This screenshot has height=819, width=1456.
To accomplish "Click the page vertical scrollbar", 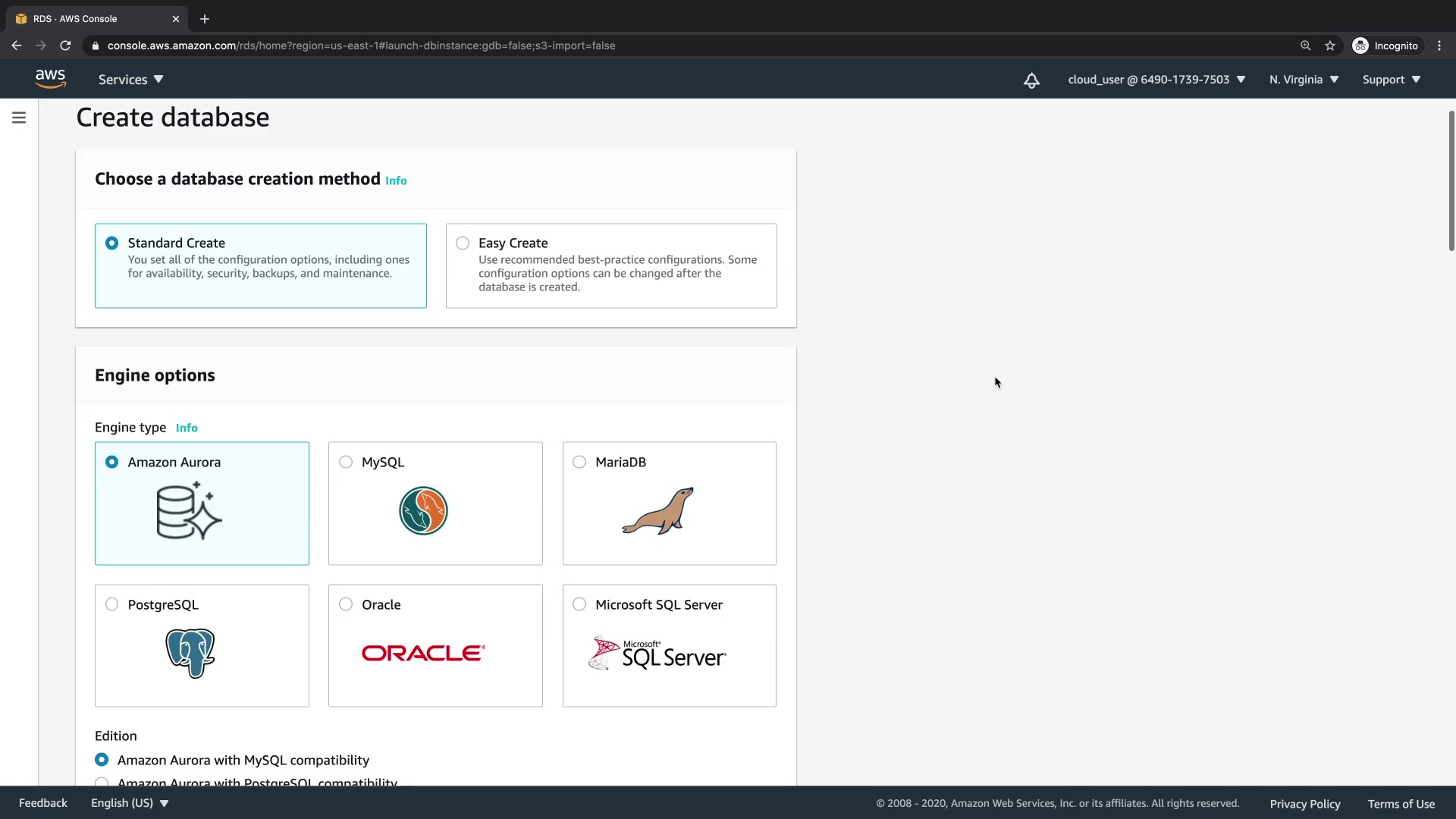I will tap(1451, 182).
